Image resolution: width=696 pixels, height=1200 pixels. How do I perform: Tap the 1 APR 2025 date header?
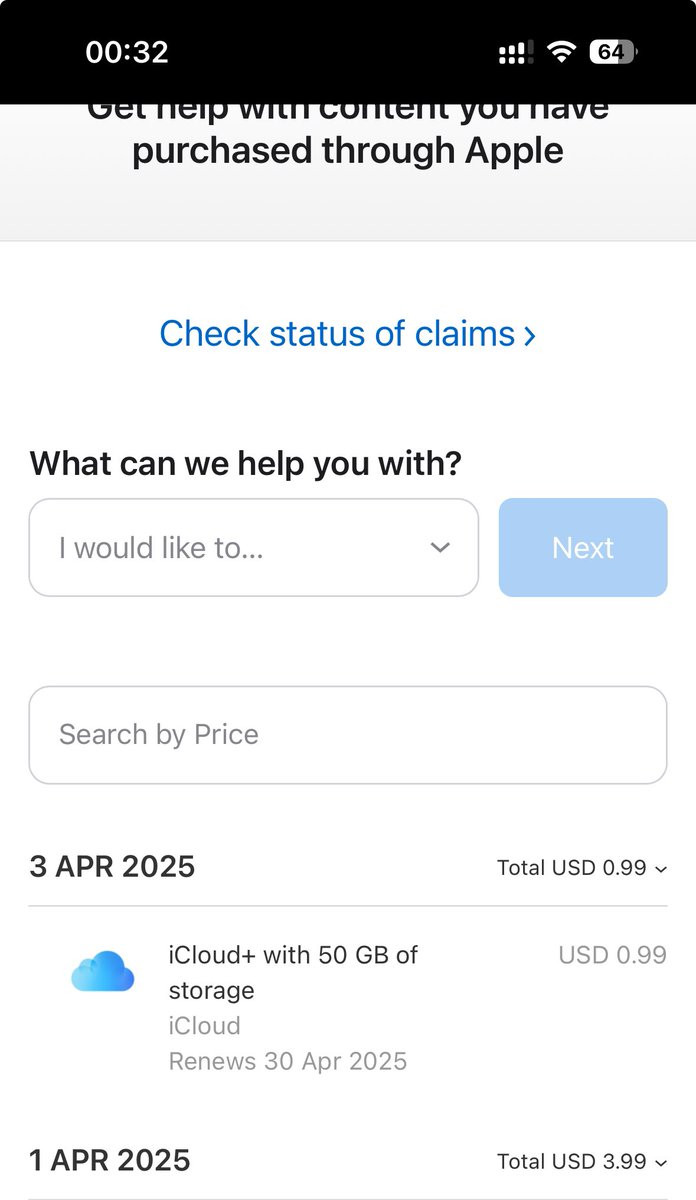(x=110, y=1160)
